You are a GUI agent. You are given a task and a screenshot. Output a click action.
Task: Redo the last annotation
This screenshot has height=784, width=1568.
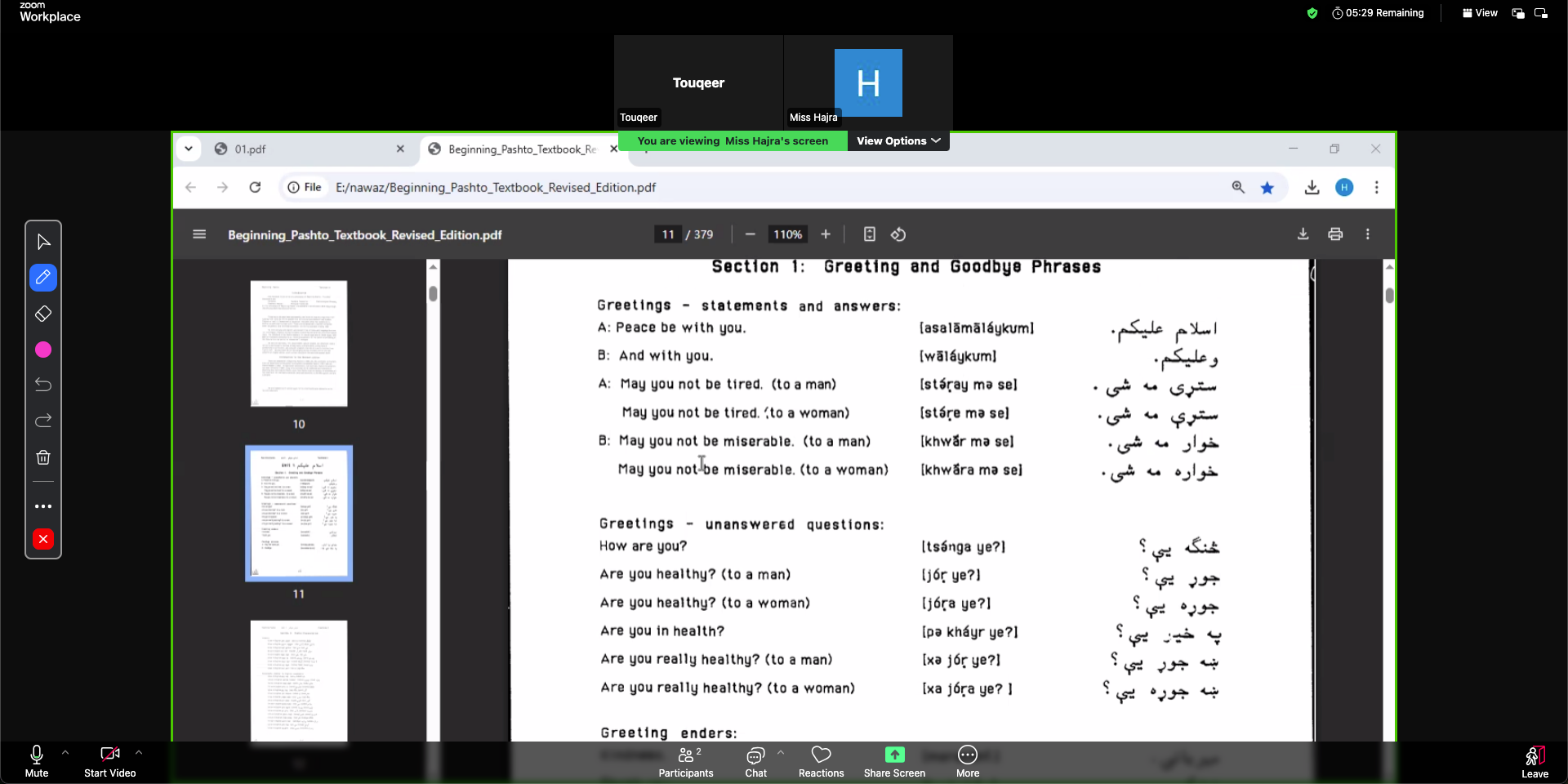click(43, 421)
